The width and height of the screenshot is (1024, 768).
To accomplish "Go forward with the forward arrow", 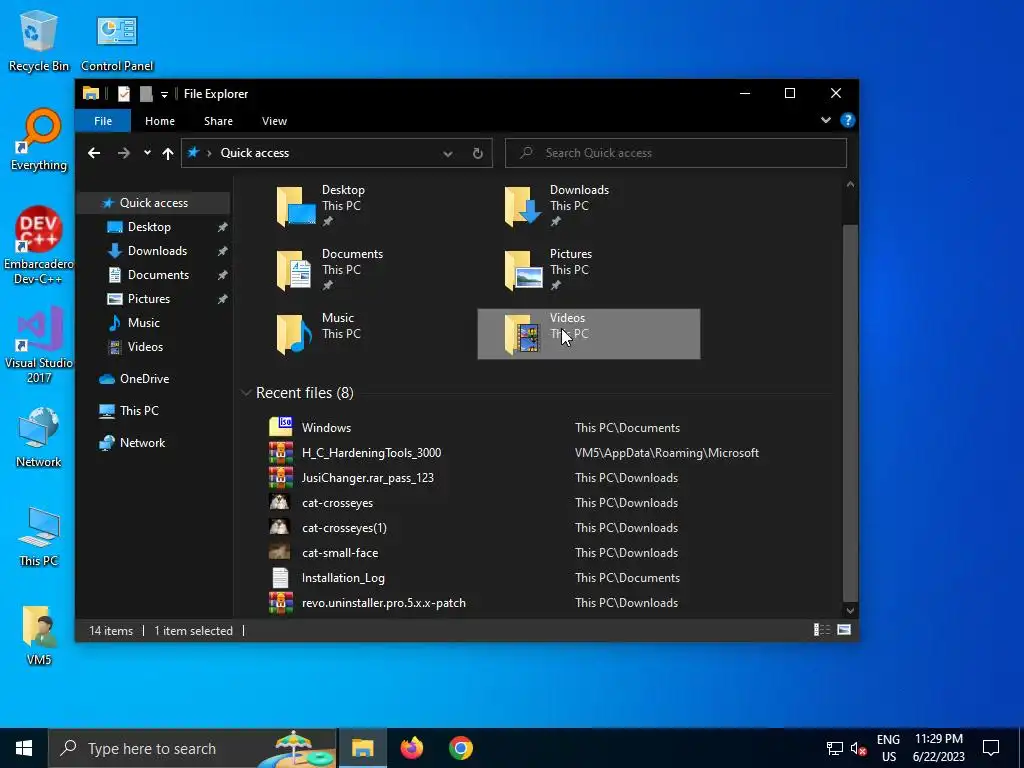I will [x=123, y=153].
